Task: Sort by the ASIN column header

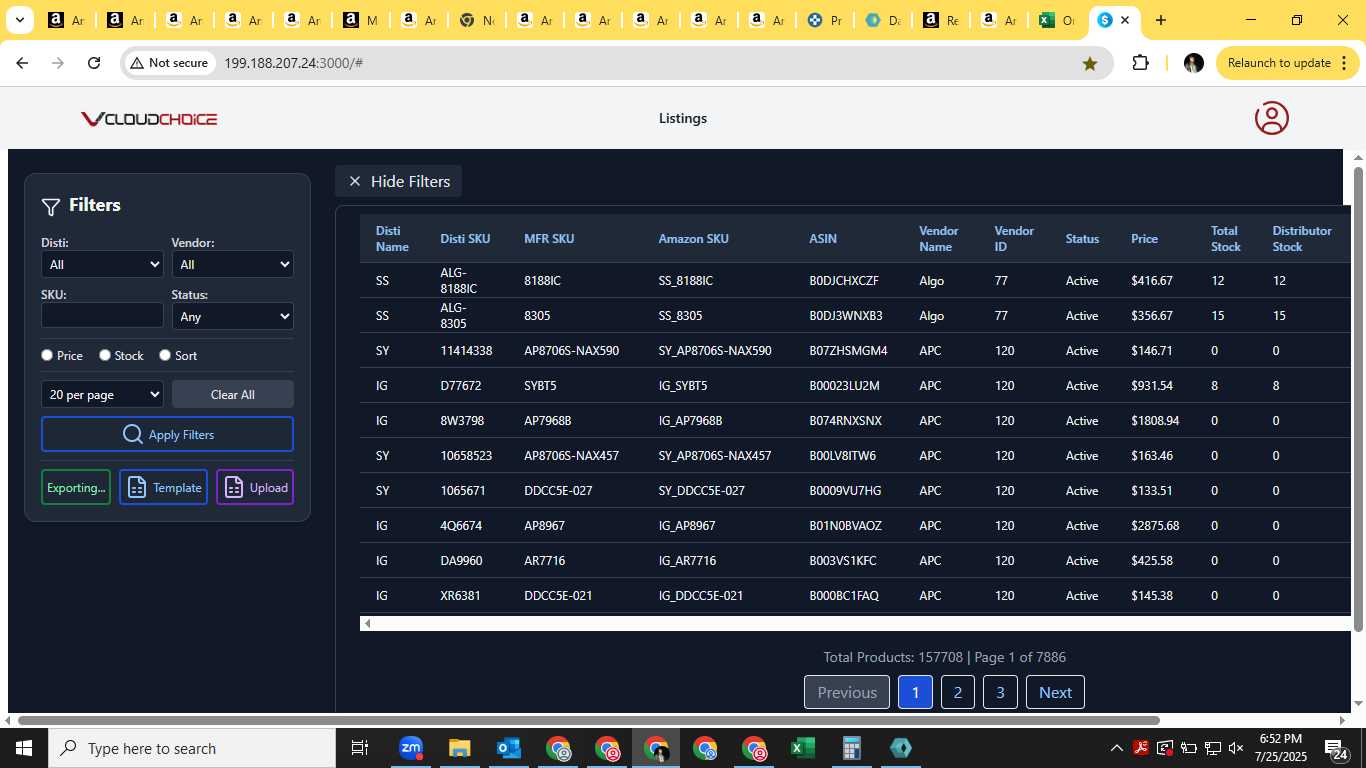Action: (x=823, y=238)
